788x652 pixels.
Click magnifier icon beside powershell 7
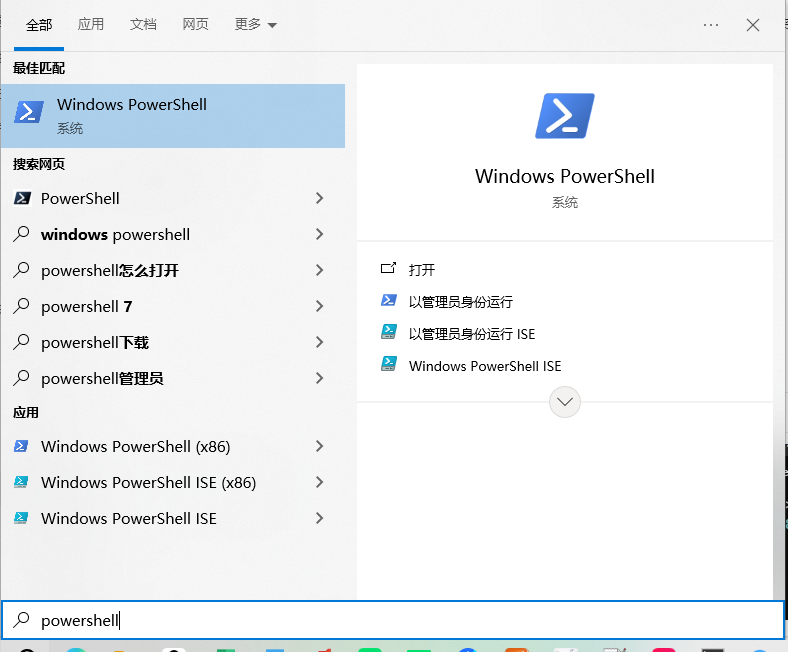tap(21, 306)
